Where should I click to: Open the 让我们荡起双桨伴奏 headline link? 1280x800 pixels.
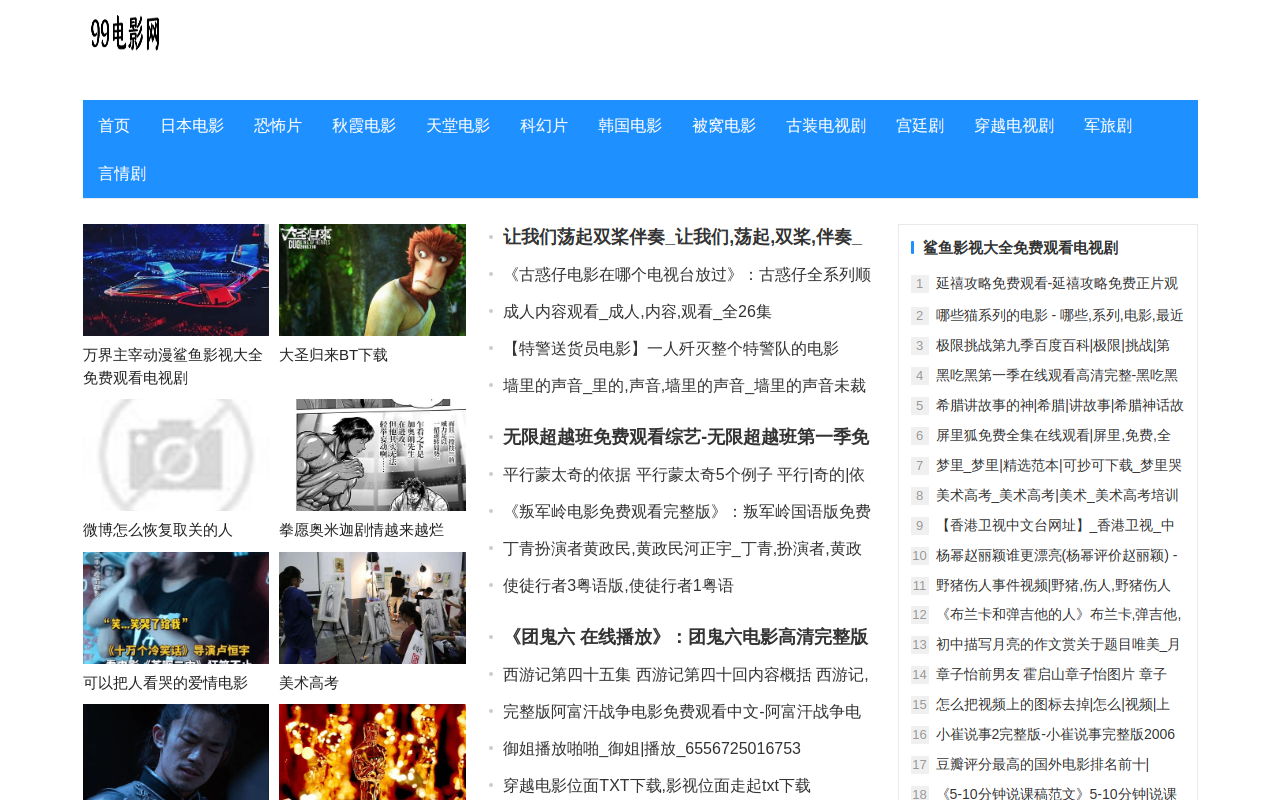(682, 237)
